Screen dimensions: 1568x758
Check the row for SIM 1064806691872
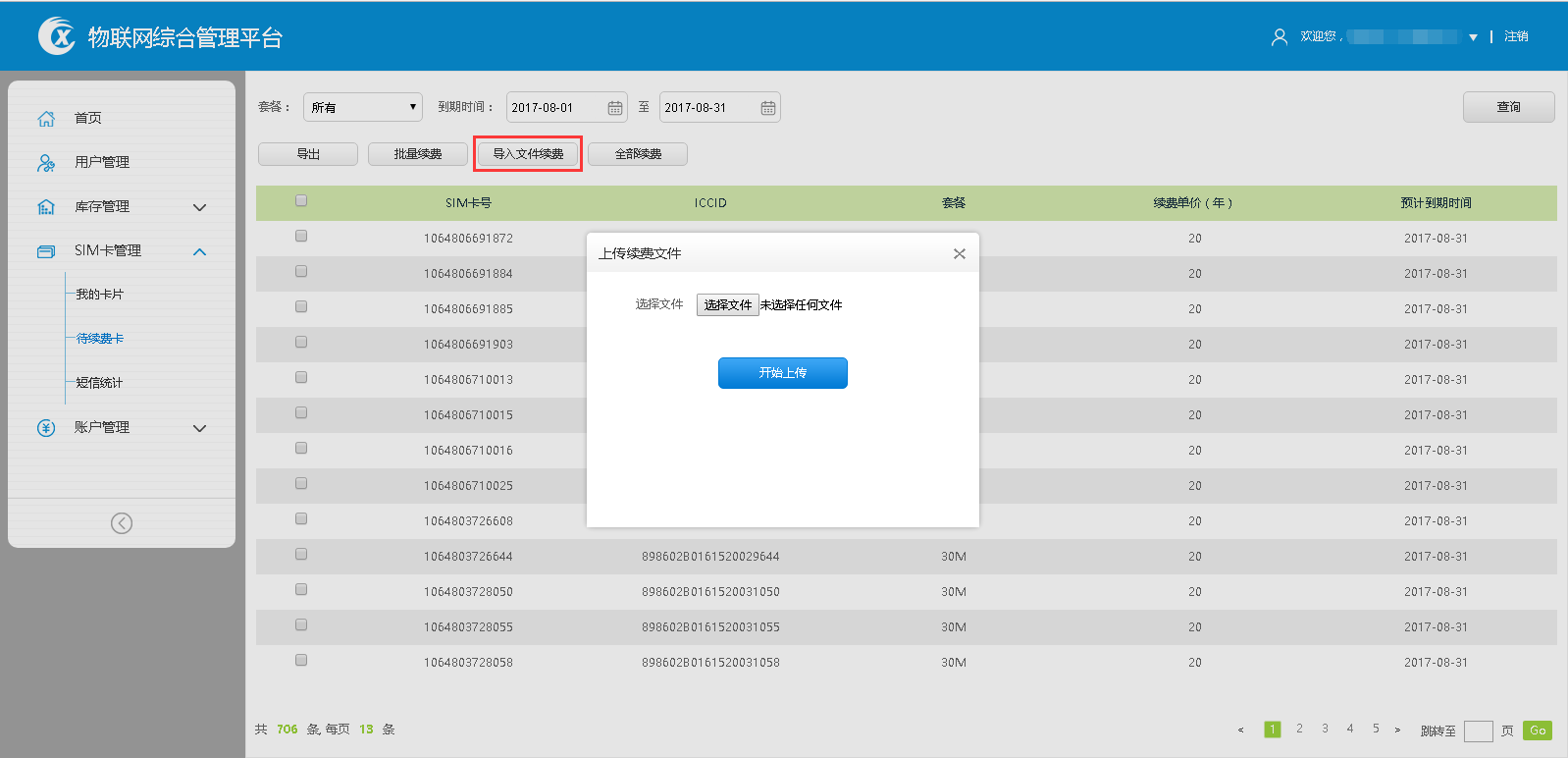(x=301, y=237)
